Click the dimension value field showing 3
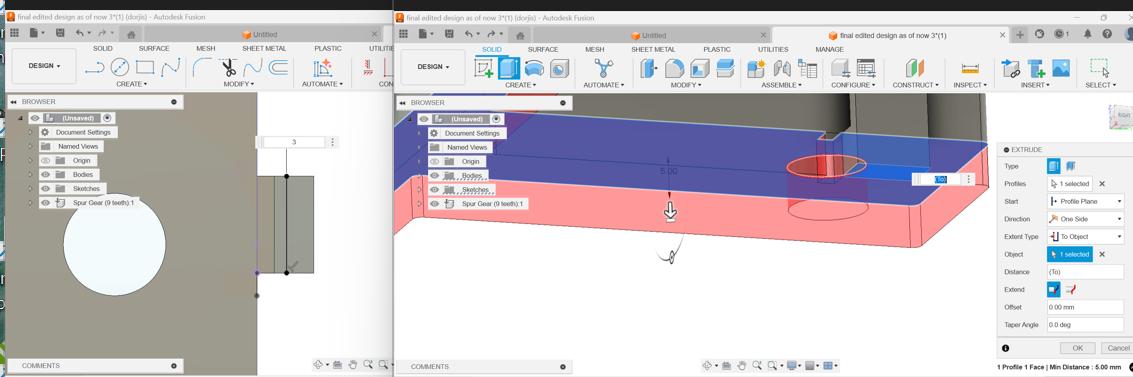The image size is (1133, 377). (x=294, y=142)
